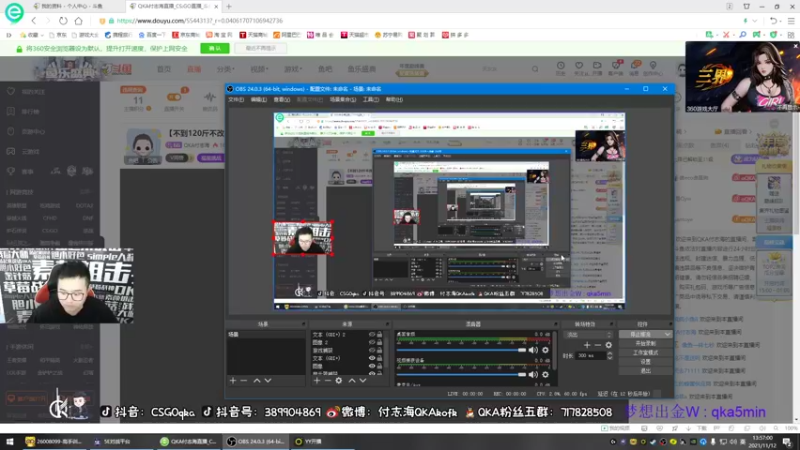800x450 pixels.
Task: Move source up in OBS Sources panel
Action: point(352,381)
